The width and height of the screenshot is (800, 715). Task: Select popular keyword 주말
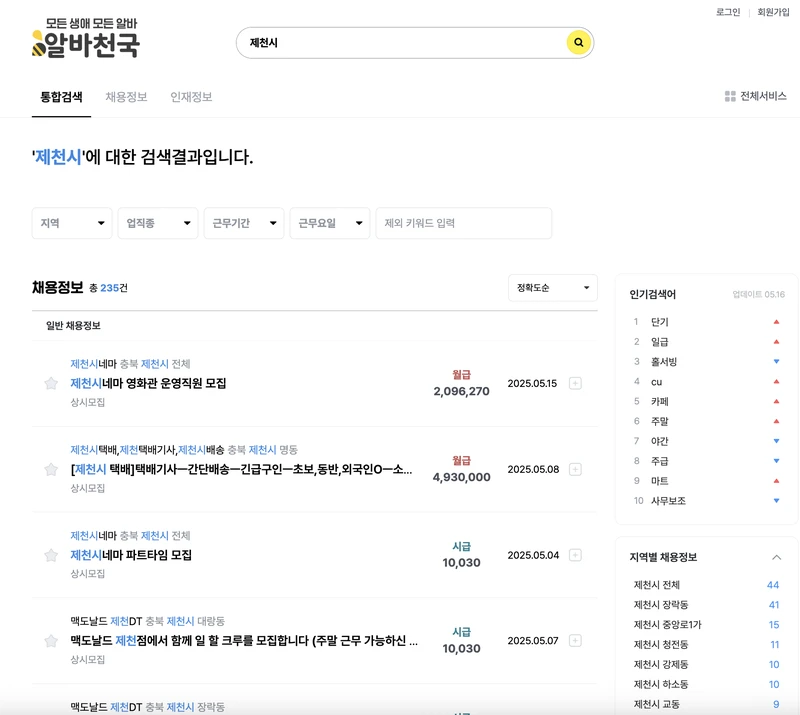point(660,422)
